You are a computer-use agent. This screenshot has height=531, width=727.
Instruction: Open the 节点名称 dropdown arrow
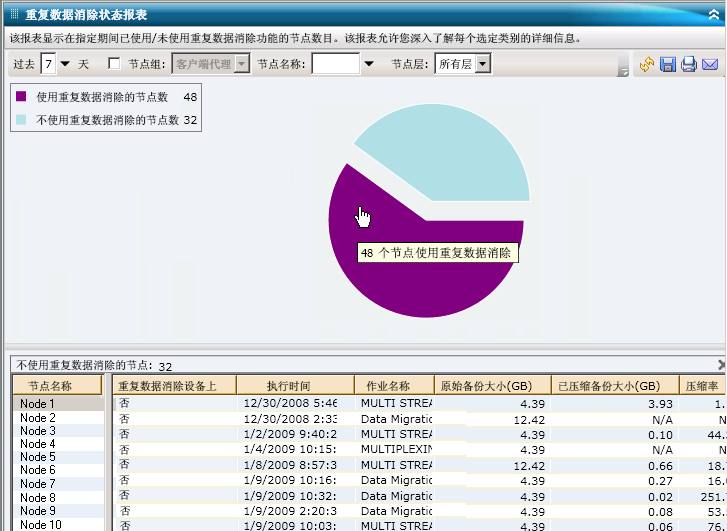[x=368, y=64]
